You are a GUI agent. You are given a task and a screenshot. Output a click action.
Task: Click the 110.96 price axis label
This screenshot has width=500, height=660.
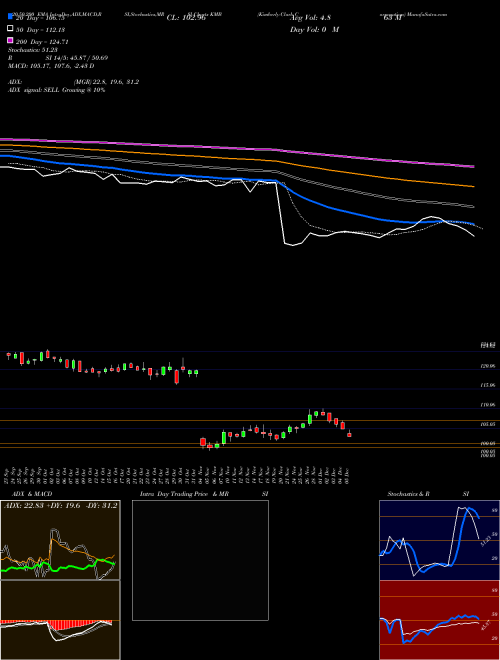point(487,405)
